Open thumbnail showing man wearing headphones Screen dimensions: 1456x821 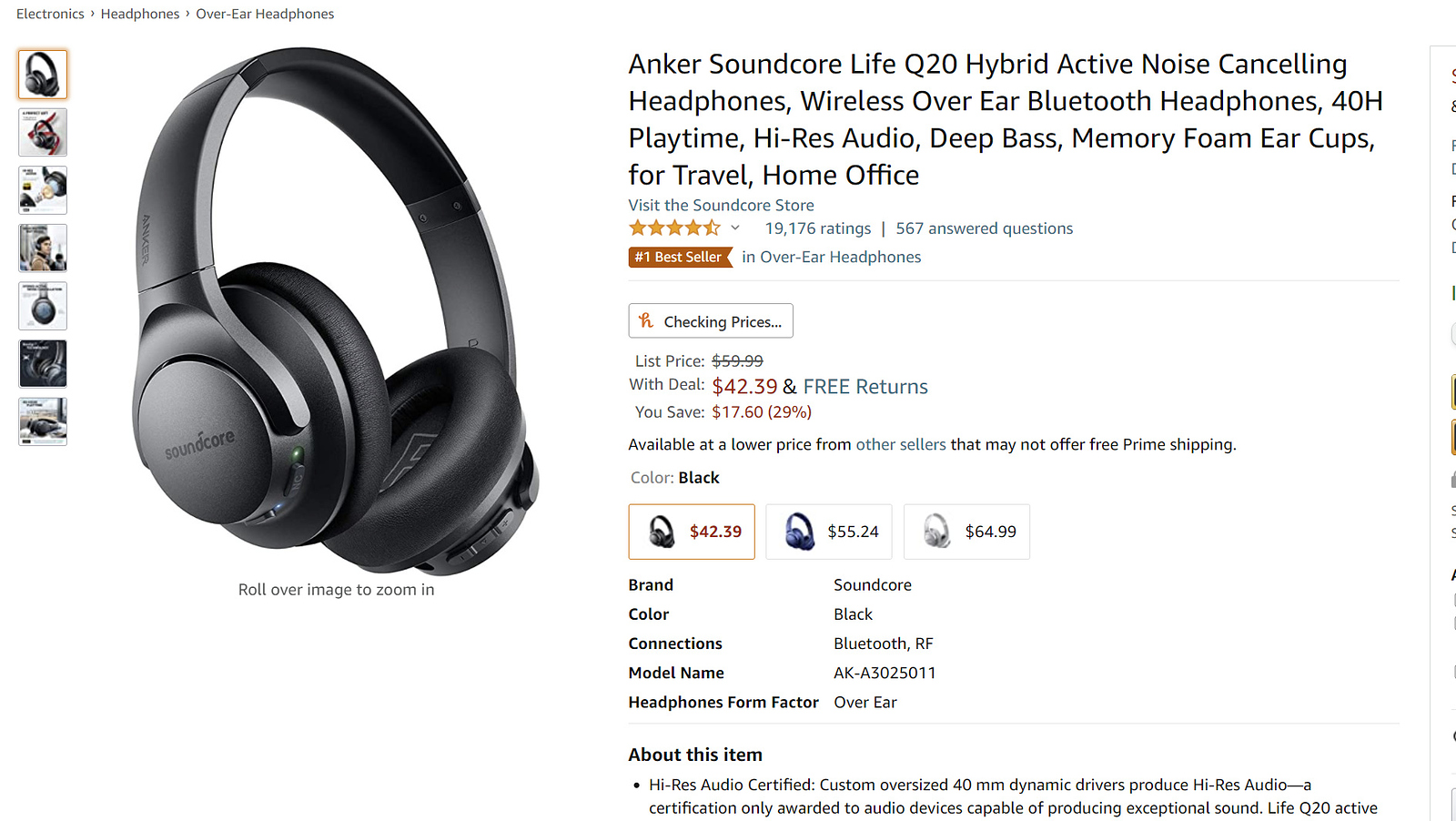click(x=43, y=248)
